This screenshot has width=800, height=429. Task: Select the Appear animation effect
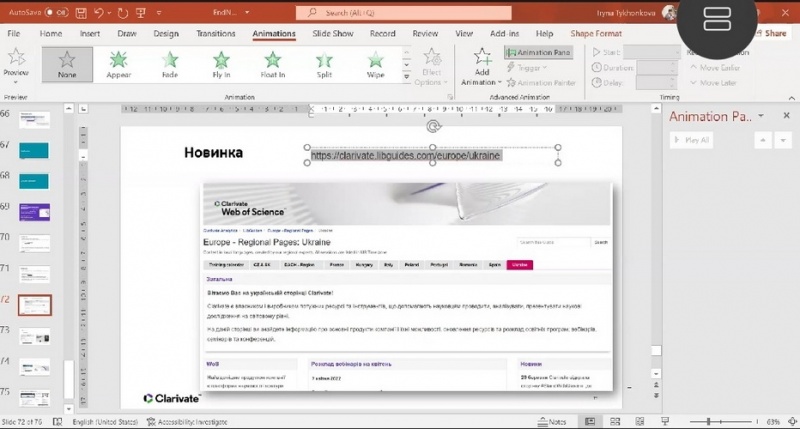119,65
